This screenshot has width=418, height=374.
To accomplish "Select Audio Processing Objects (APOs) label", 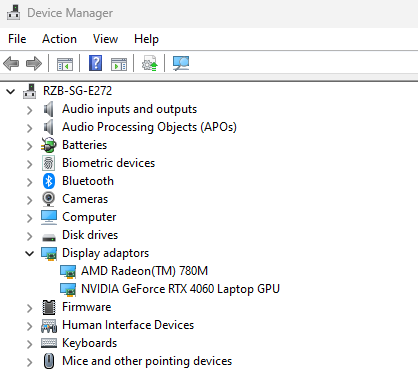I will click(x=149, y=127).
